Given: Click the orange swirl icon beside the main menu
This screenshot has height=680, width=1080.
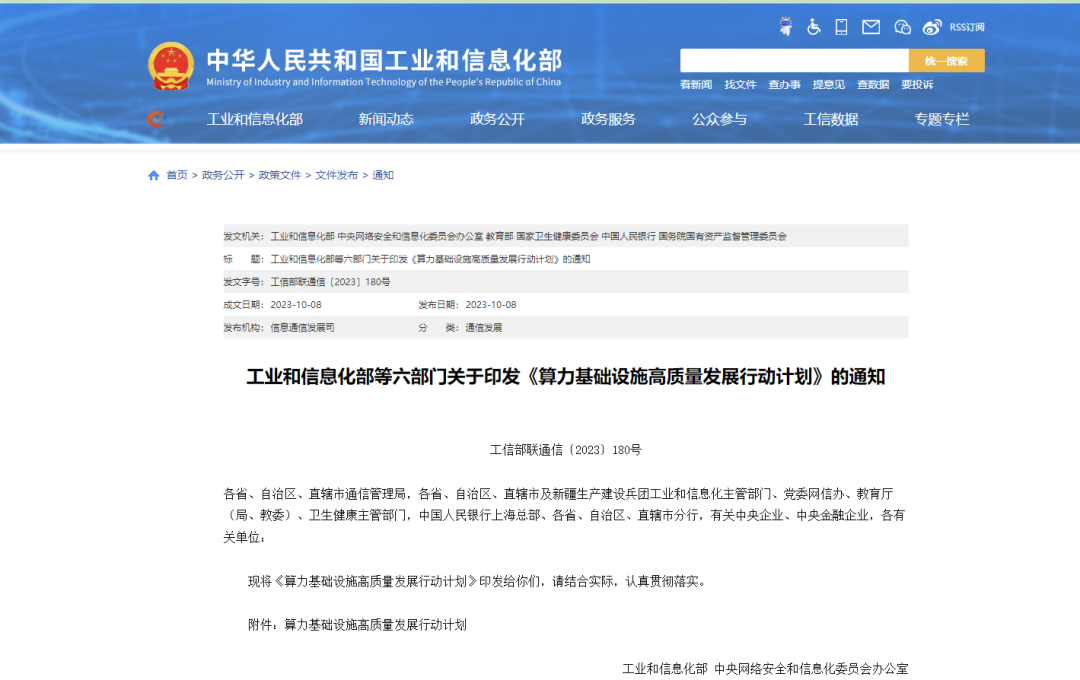Looking at the screenshot, I should [156, 119].
